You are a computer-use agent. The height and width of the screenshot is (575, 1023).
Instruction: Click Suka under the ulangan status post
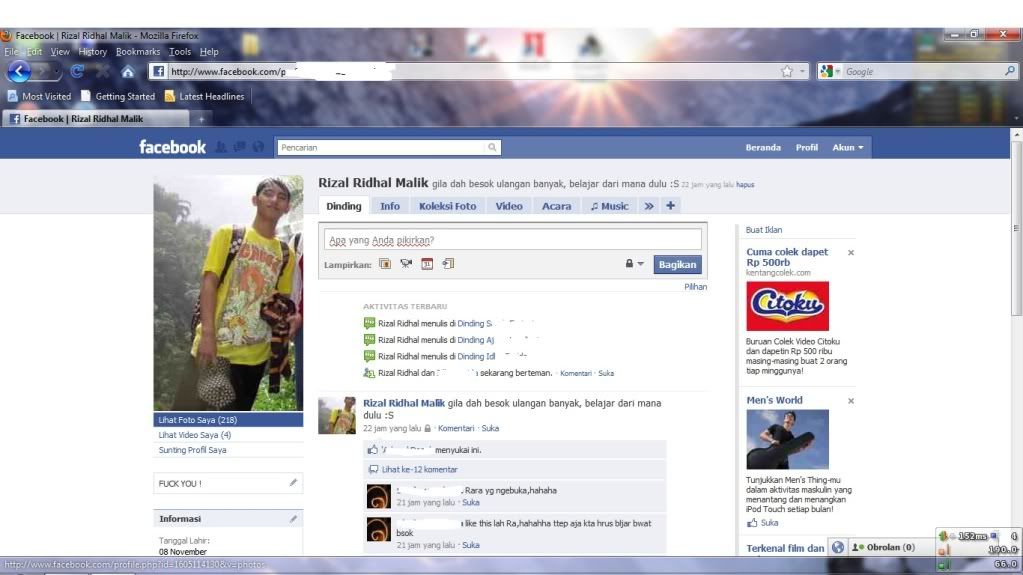pyautogui.click(x=490, y=428)
